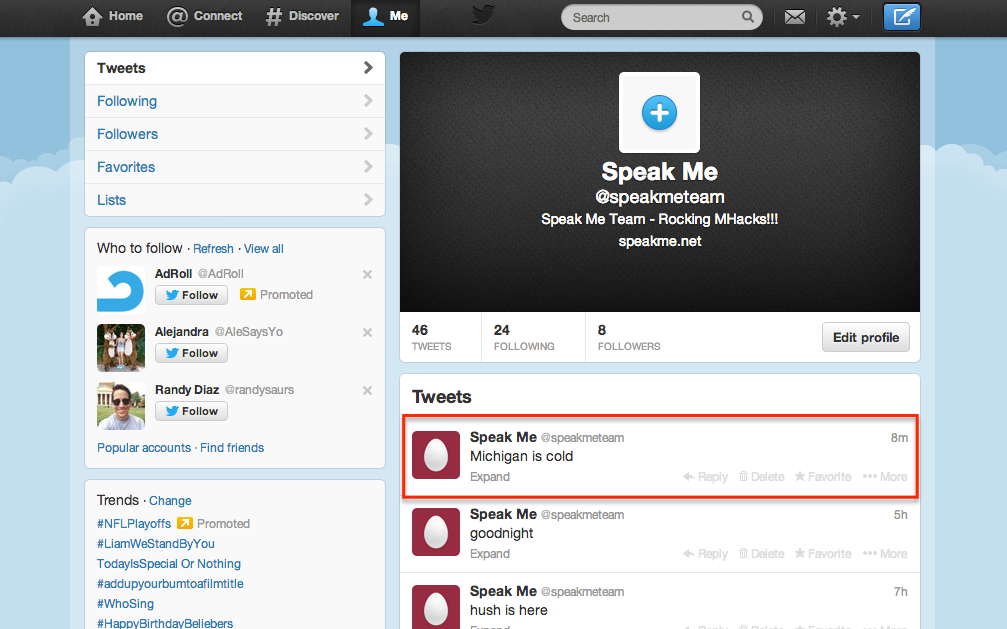
Task: Reply to the 'goodnight' tweet
Action: coord(705,554)
